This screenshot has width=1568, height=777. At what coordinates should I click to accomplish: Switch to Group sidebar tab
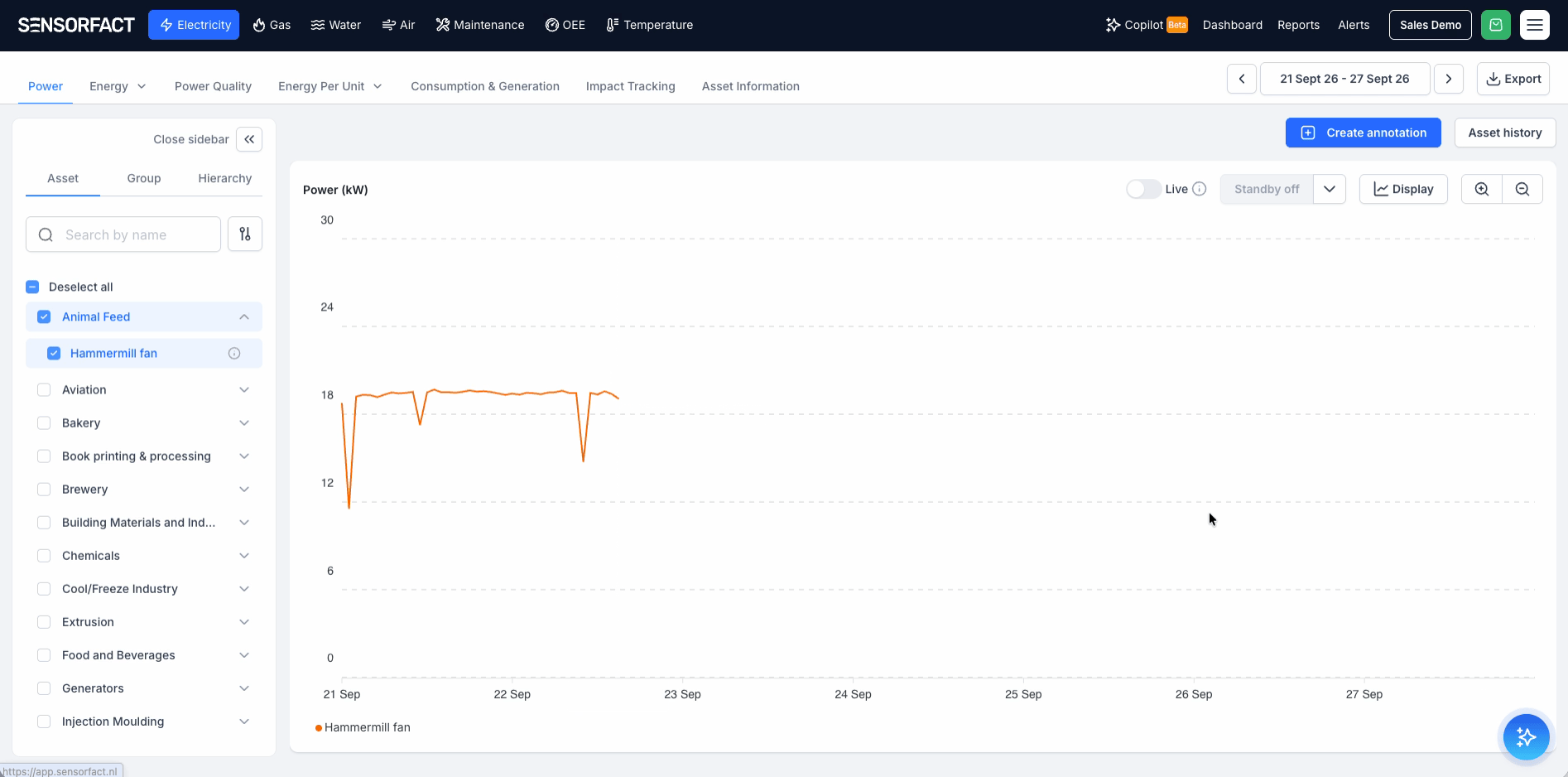(x=144, y=178)
